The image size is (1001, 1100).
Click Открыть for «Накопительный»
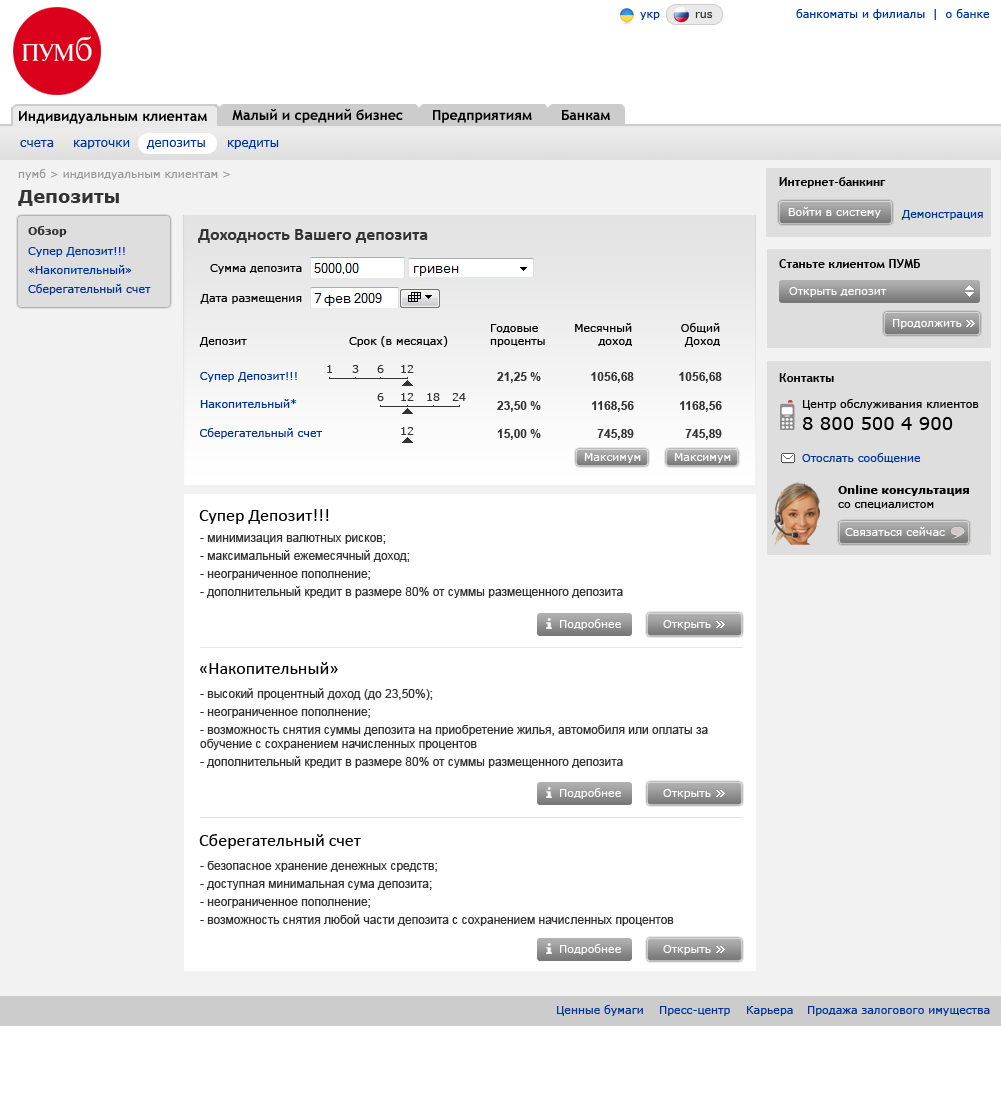[694, 793]
